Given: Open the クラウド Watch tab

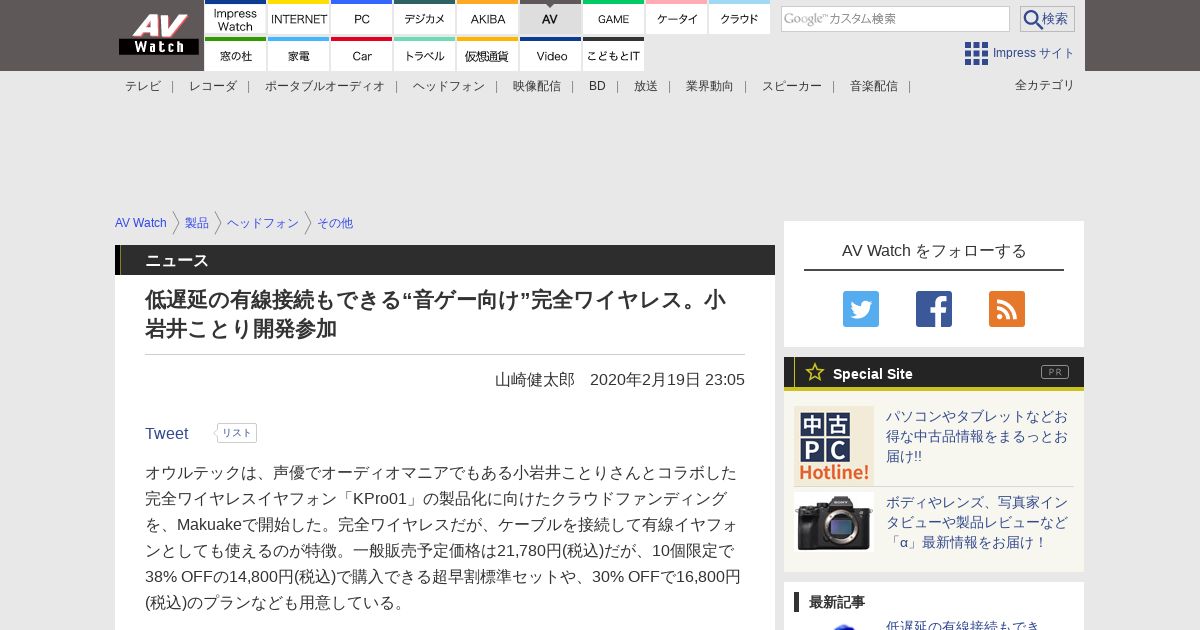Looking at the screenshot, I should coord(740,18).
